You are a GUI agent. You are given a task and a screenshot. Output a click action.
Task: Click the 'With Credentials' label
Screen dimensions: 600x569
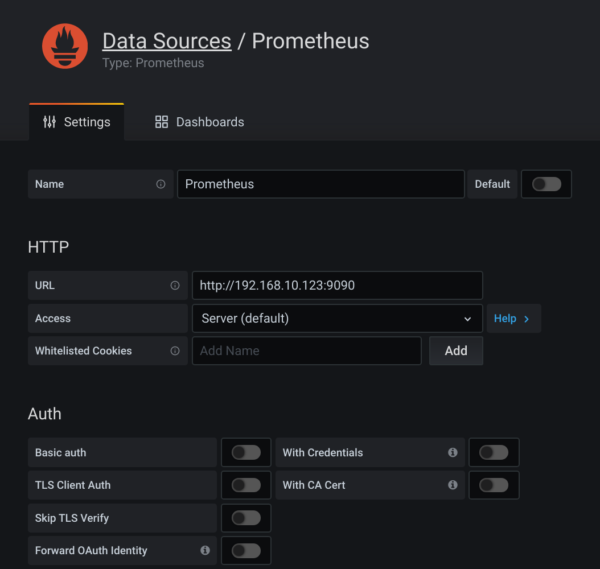point(323,453)
